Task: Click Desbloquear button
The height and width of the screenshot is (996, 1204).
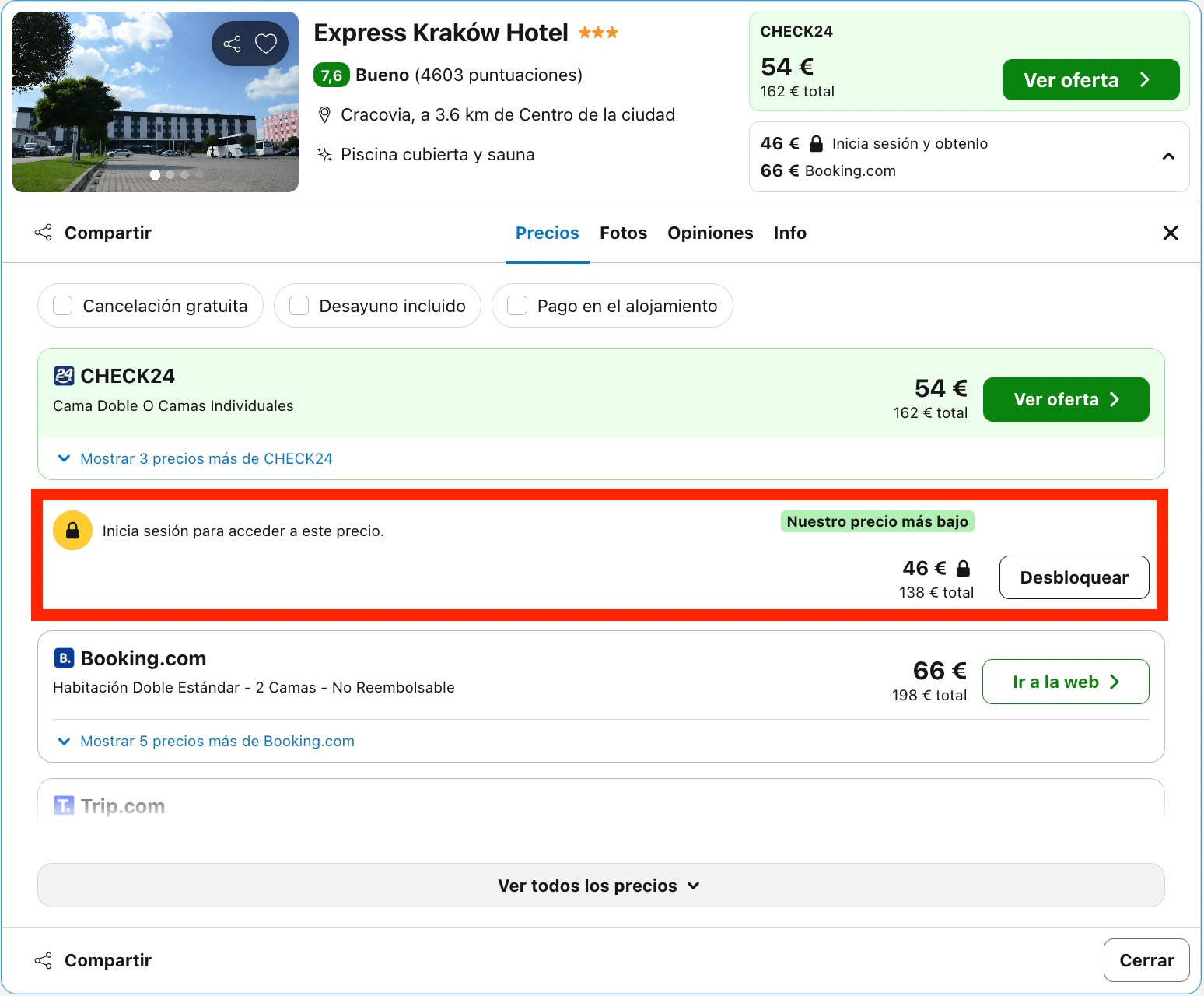Action: coord(1074,577)
